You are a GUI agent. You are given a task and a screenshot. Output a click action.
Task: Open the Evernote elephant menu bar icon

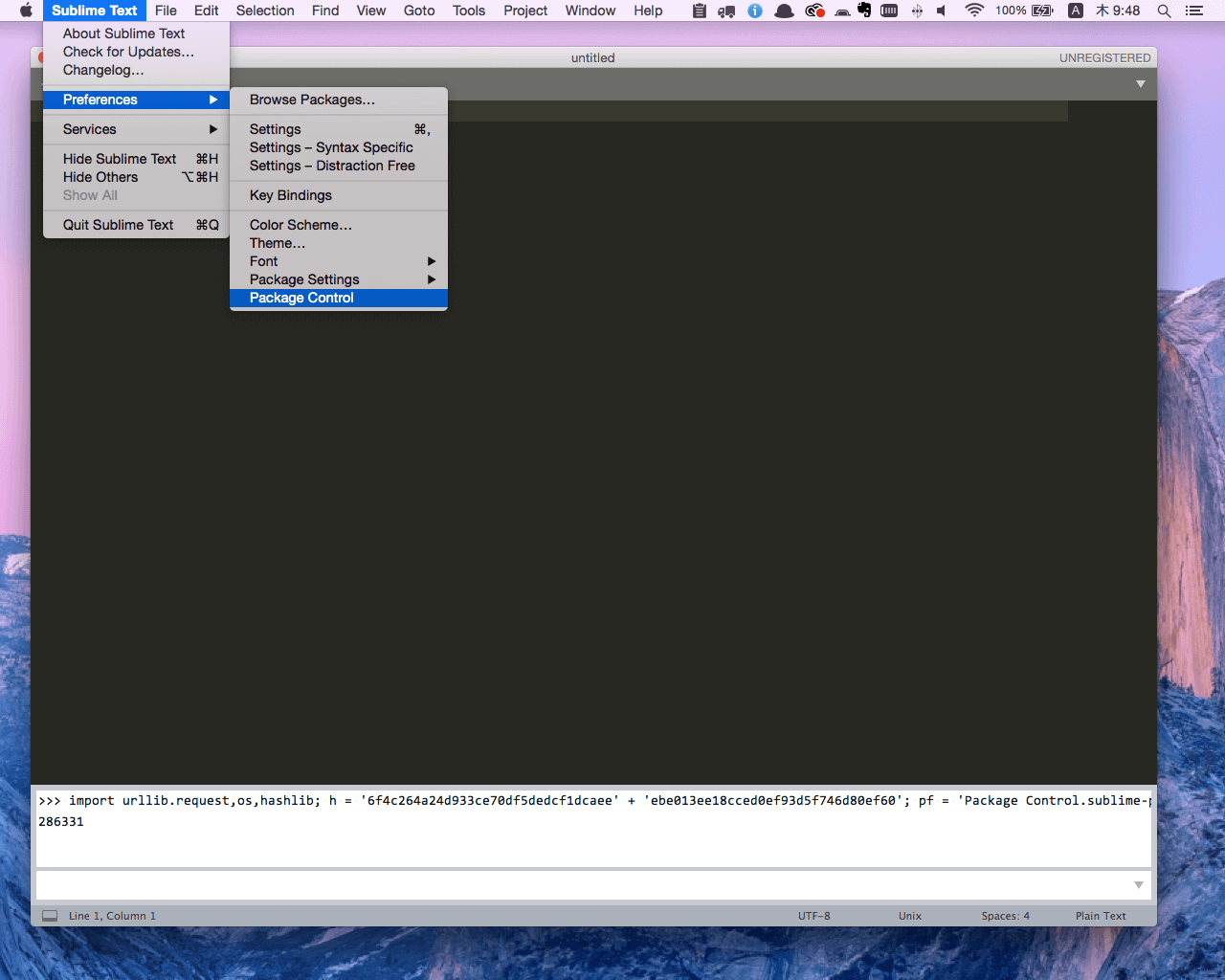865,11
